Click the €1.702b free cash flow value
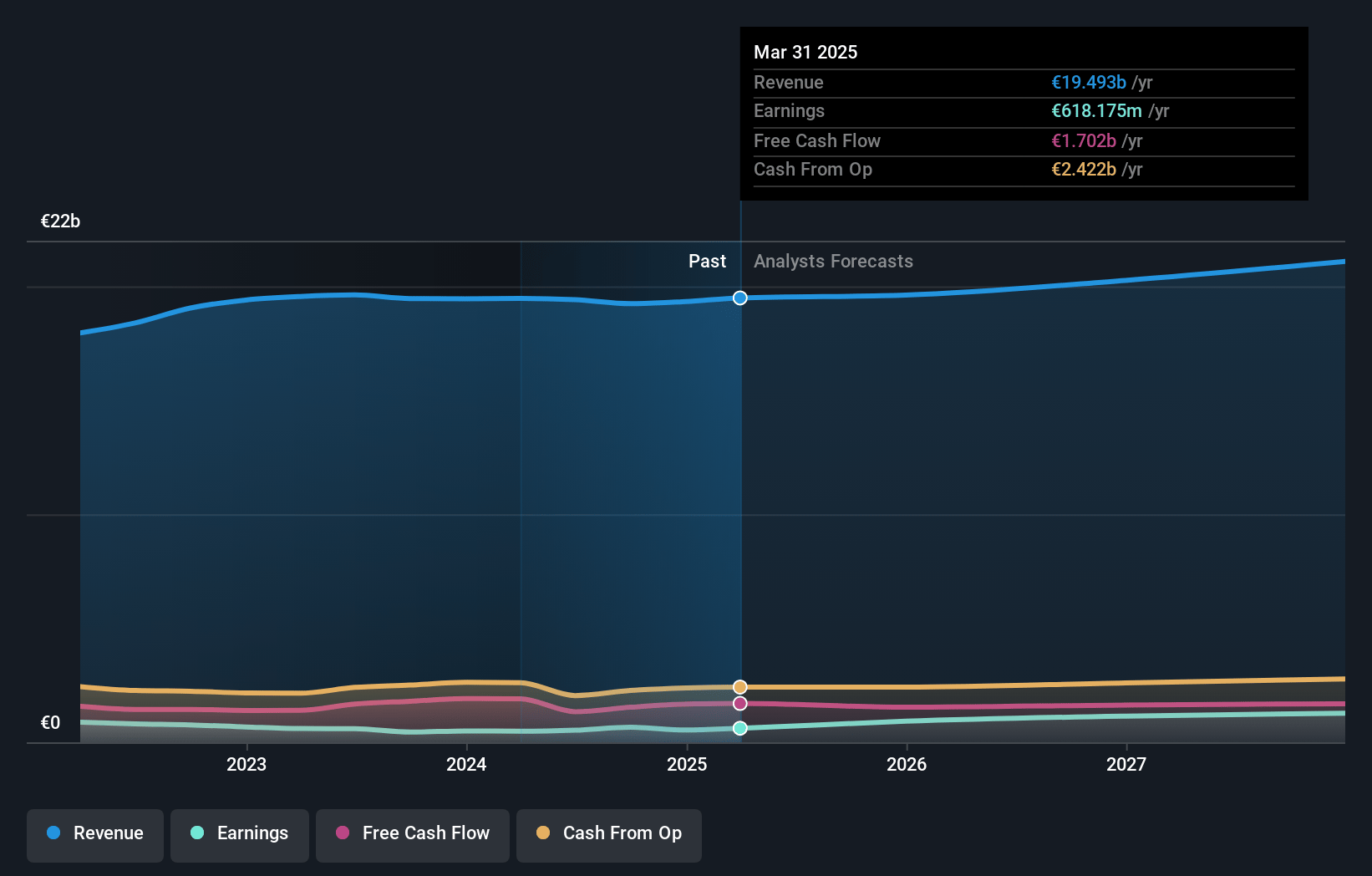 [x=1084, y=140]
